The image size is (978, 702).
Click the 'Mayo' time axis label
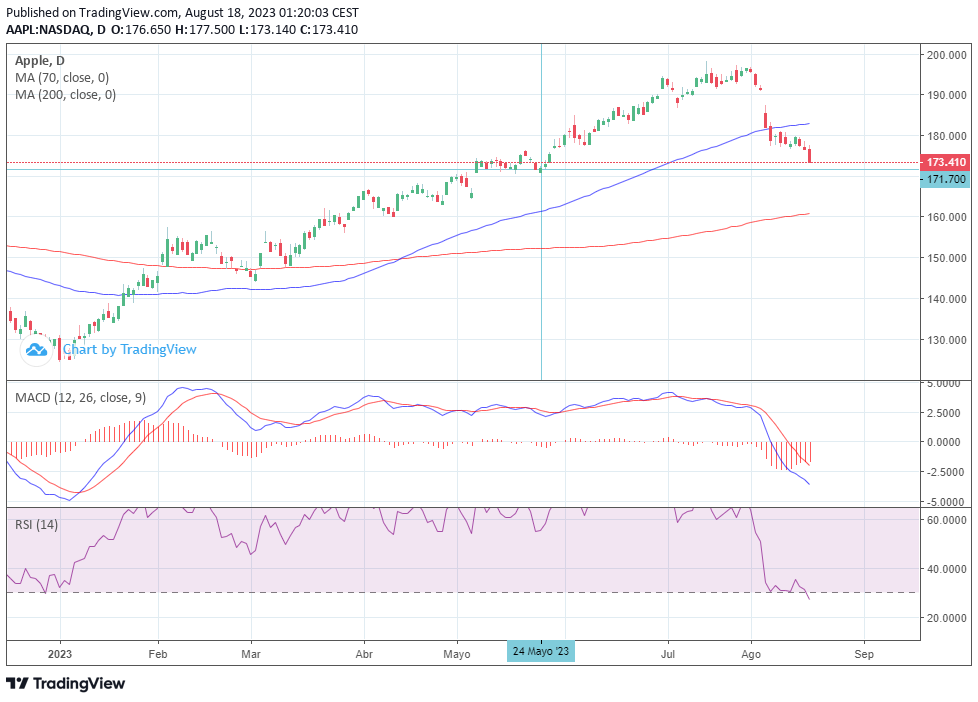tap(457, 654)
